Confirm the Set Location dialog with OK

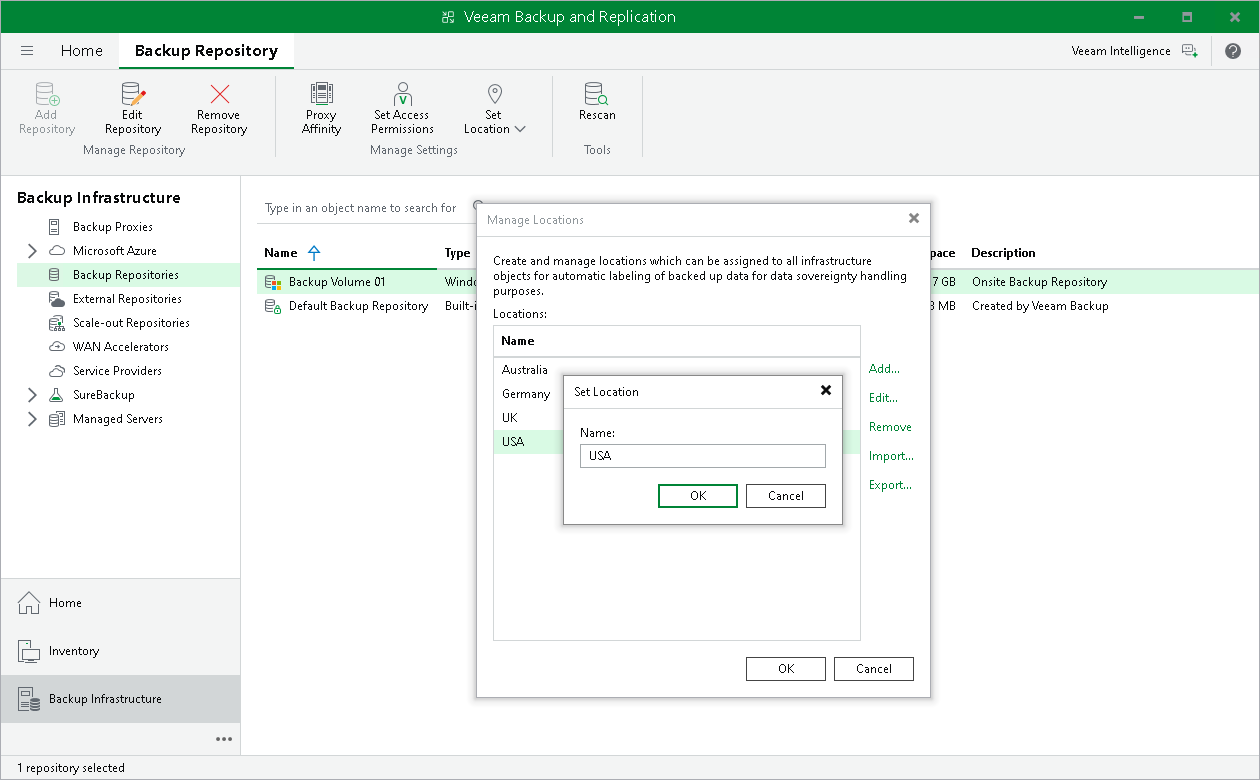(697, 495)
